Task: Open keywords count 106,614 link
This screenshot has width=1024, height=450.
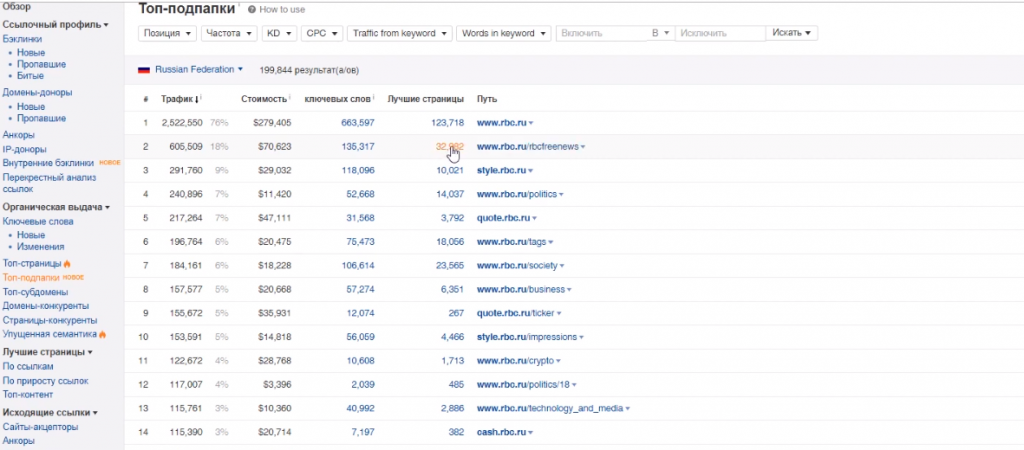Action: (x=357, y=266)
